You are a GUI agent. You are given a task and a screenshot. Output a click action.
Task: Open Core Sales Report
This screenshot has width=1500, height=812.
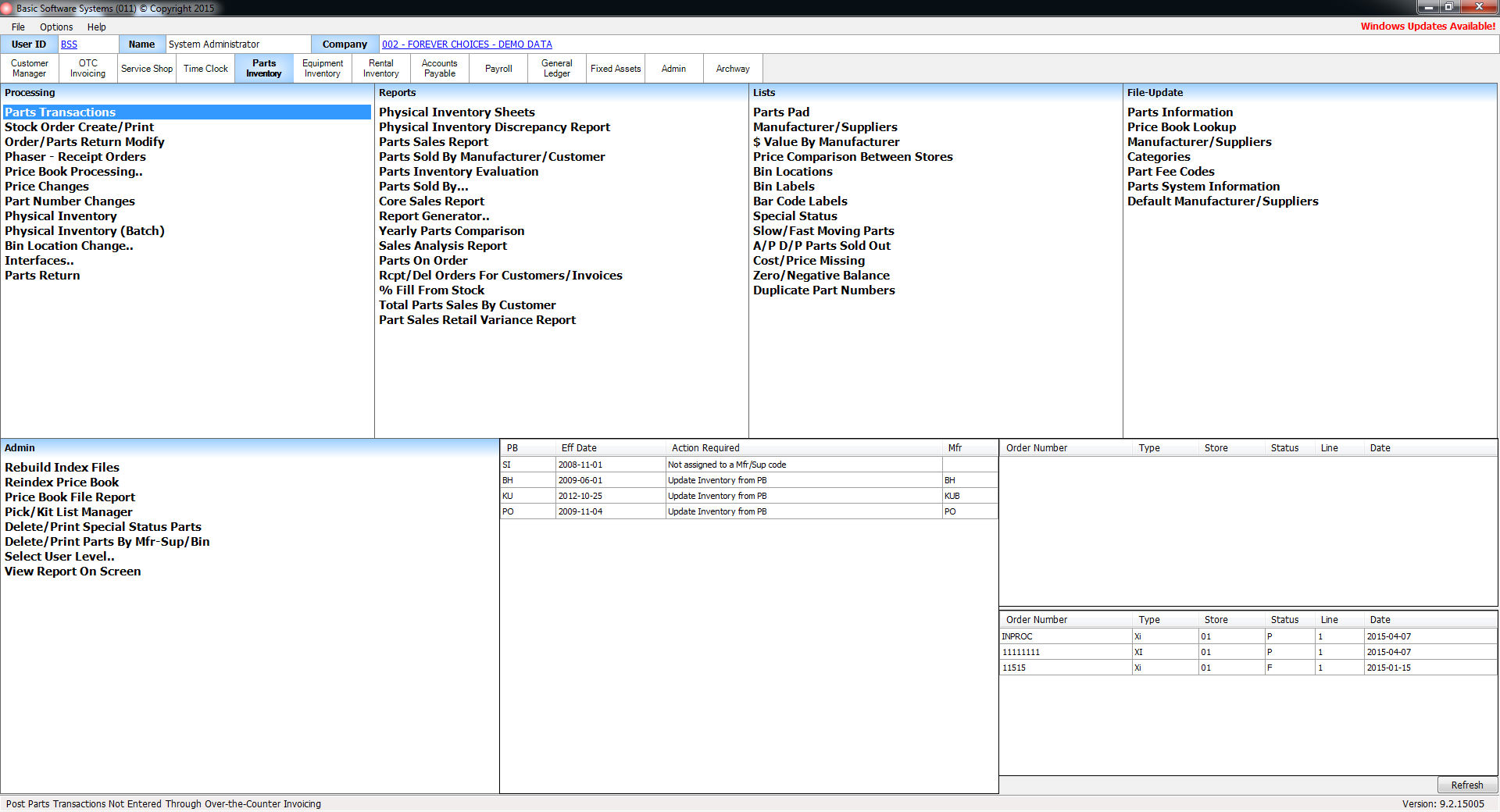[x=431, y=201]
